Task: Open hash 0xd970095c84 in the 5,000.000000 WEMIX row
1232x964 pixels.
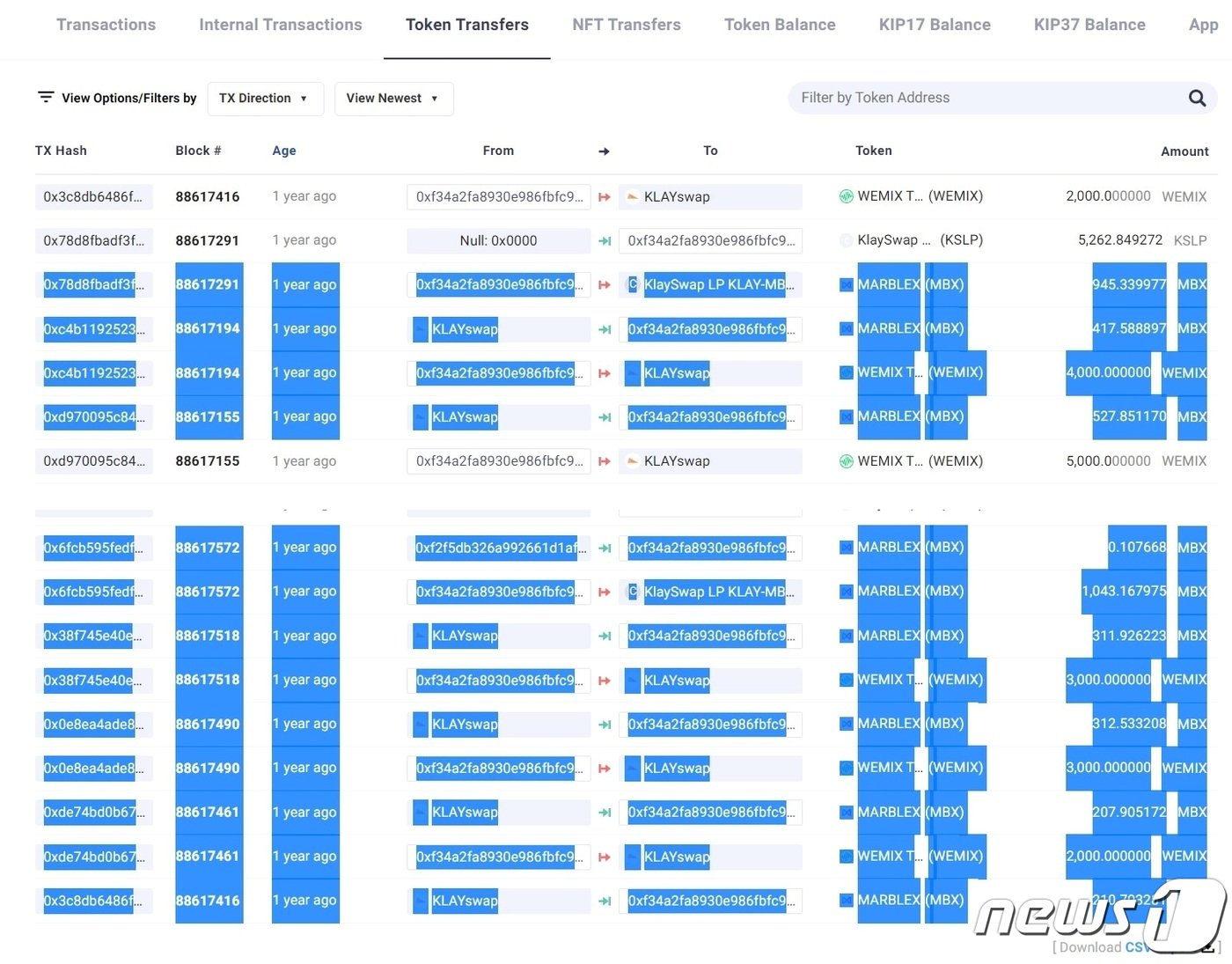Action: pos(94,460)
